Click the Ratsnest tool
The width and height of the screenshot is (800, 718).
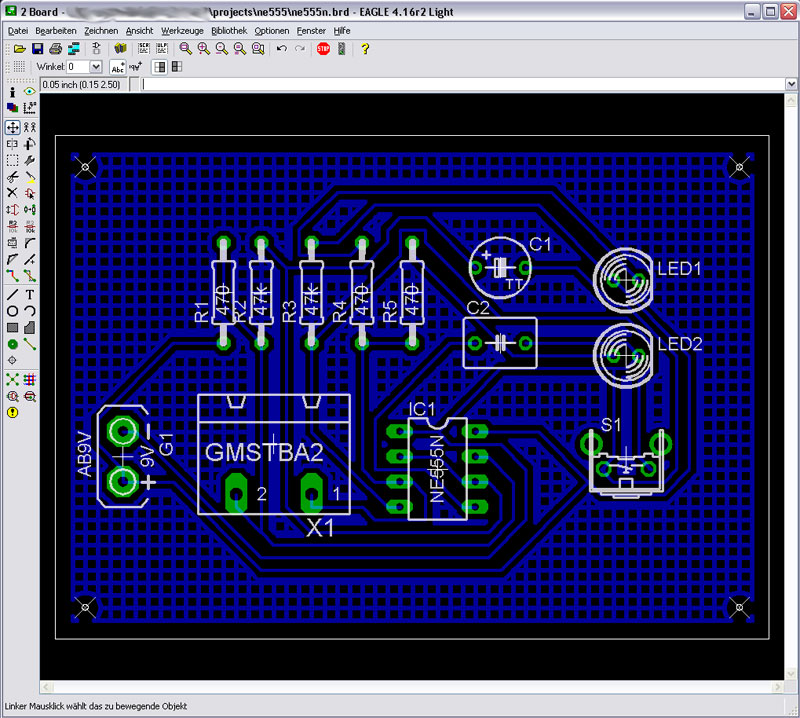tap(12, 380)
